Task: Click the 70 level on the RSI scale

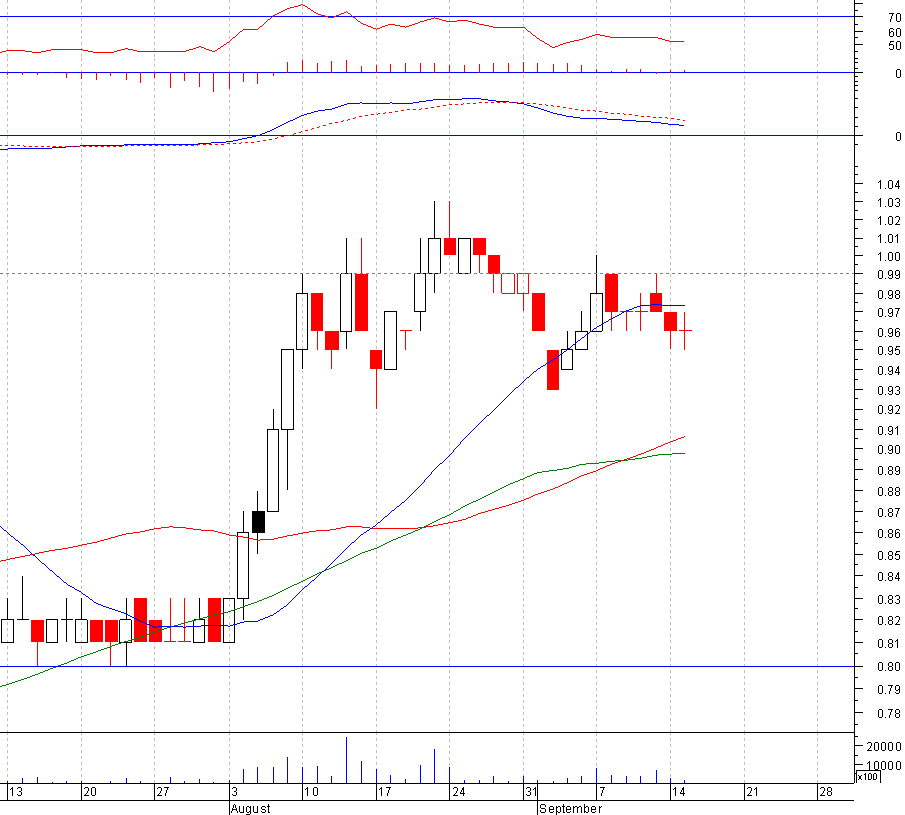Action: point(894,18)
